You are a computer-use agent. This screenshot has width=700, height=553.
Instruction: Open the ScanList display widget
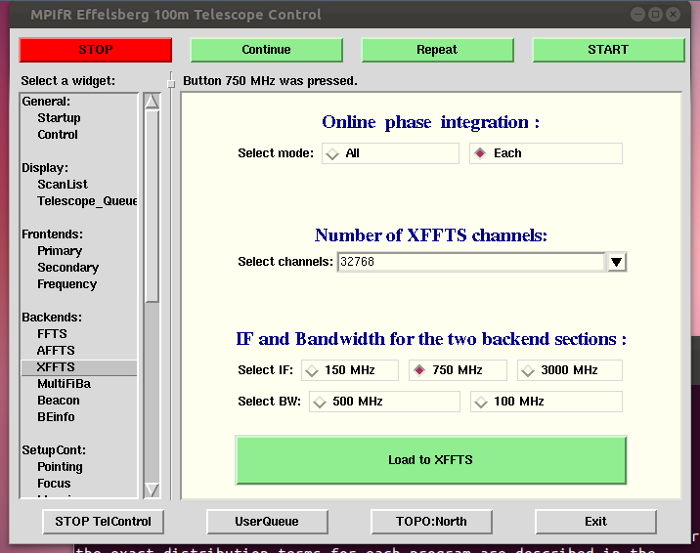62,184
